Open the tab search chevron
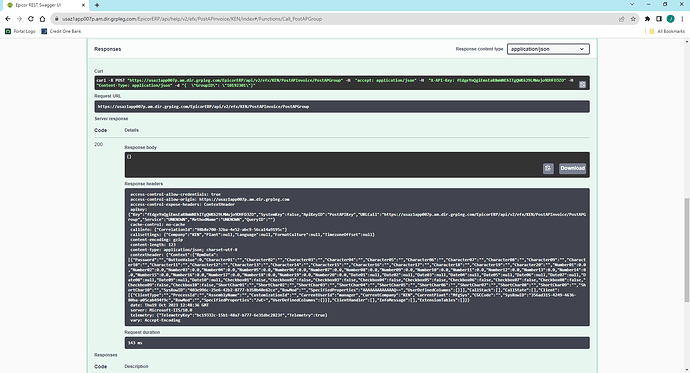Viewport: 690px width, 373px height. [632, 4]
